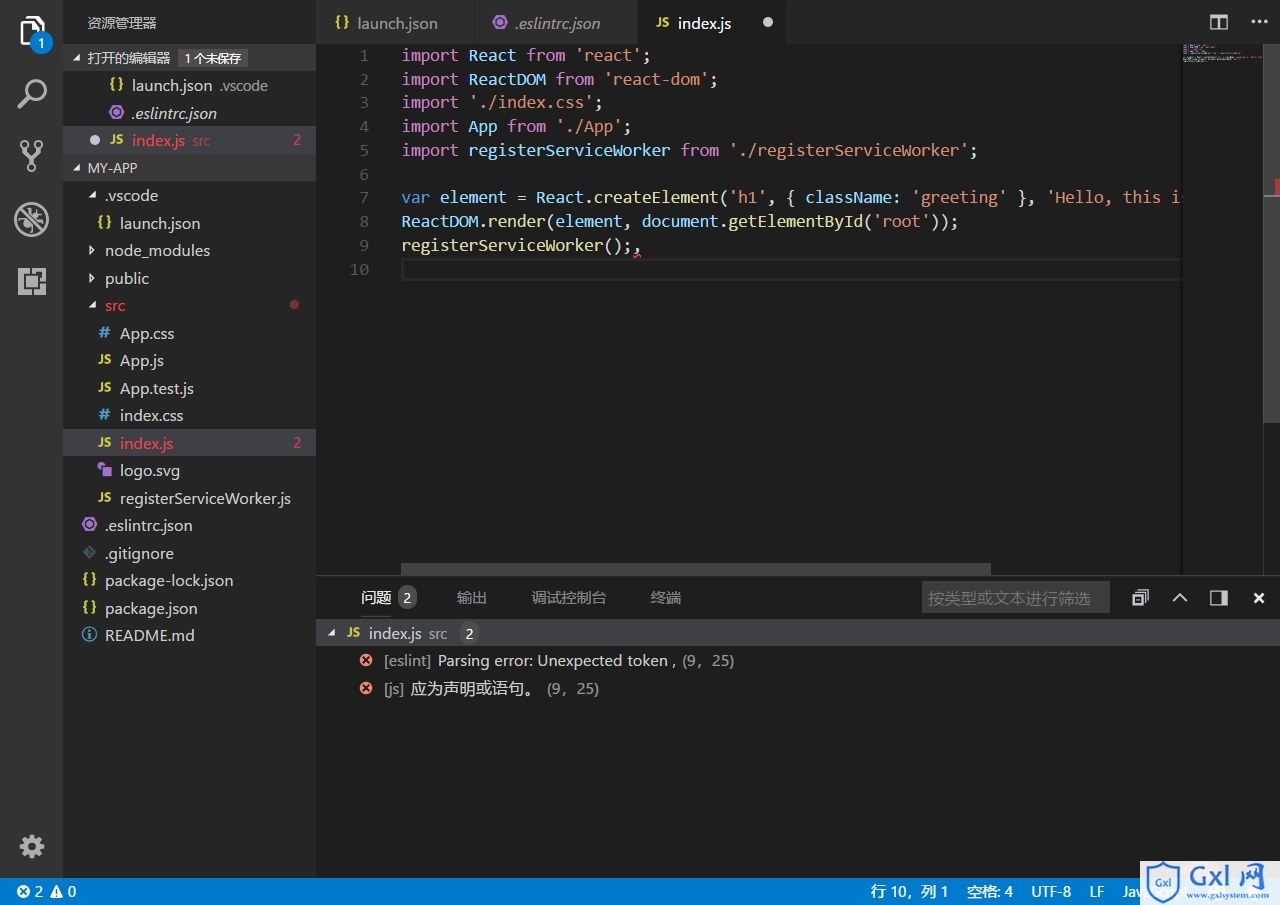Screen dimensions: 1280x905
Task: Select index.js in open editors list
Action: pos(189,141)
